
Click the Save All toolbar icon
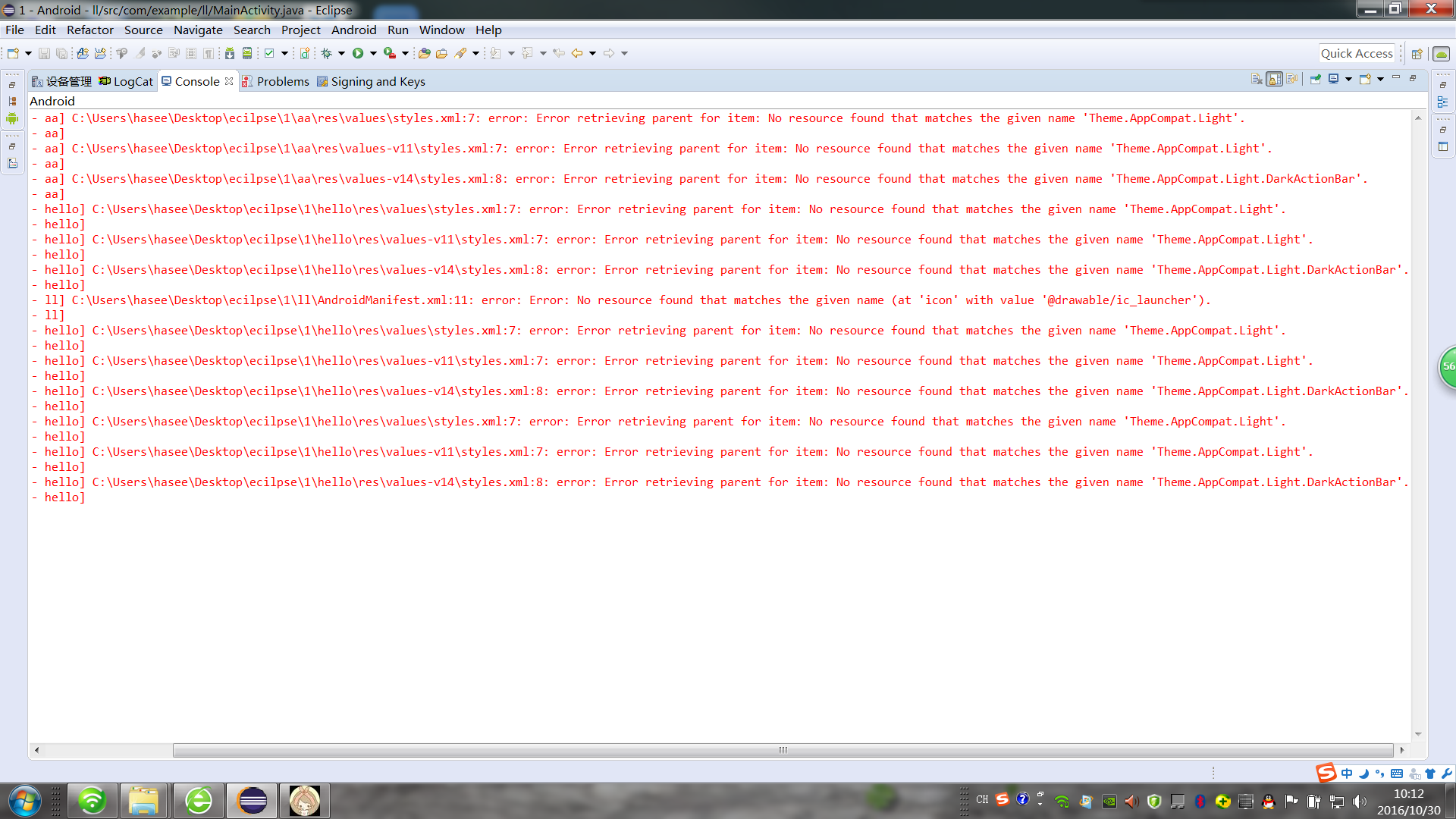[61, 53]
